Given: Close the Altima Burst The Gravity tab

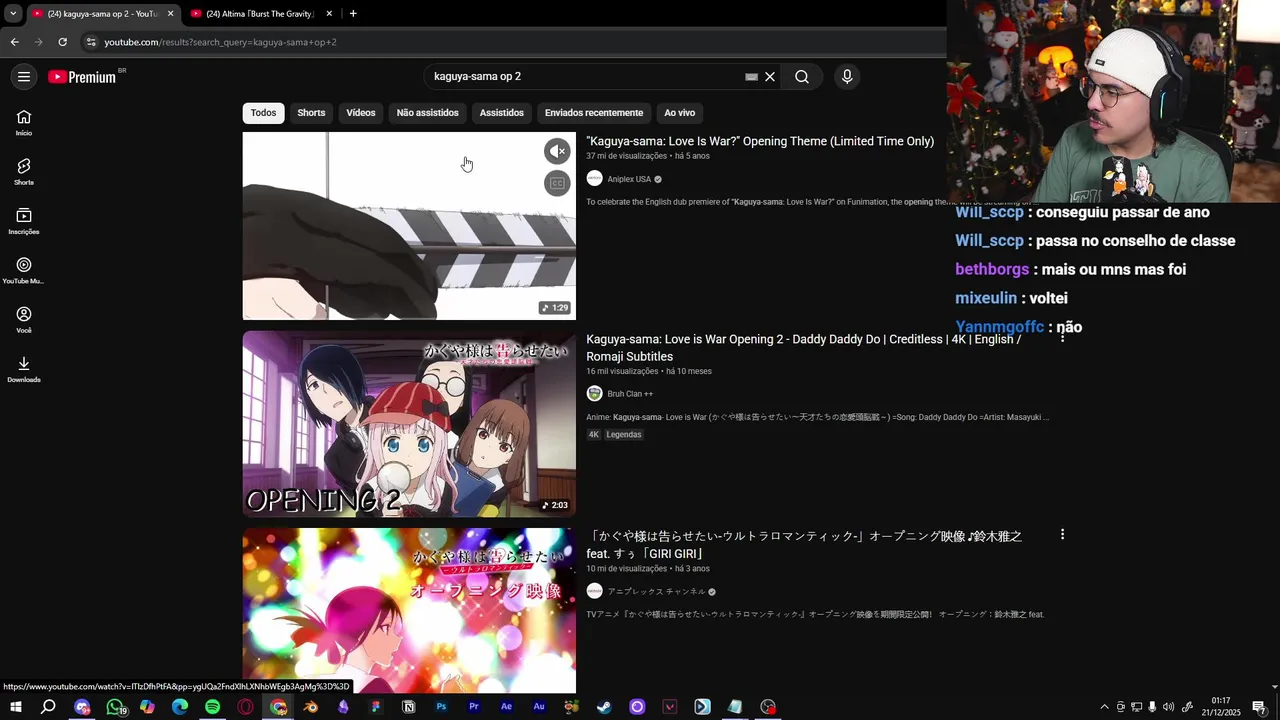Looking at the screenshot, I should (327, 14).
